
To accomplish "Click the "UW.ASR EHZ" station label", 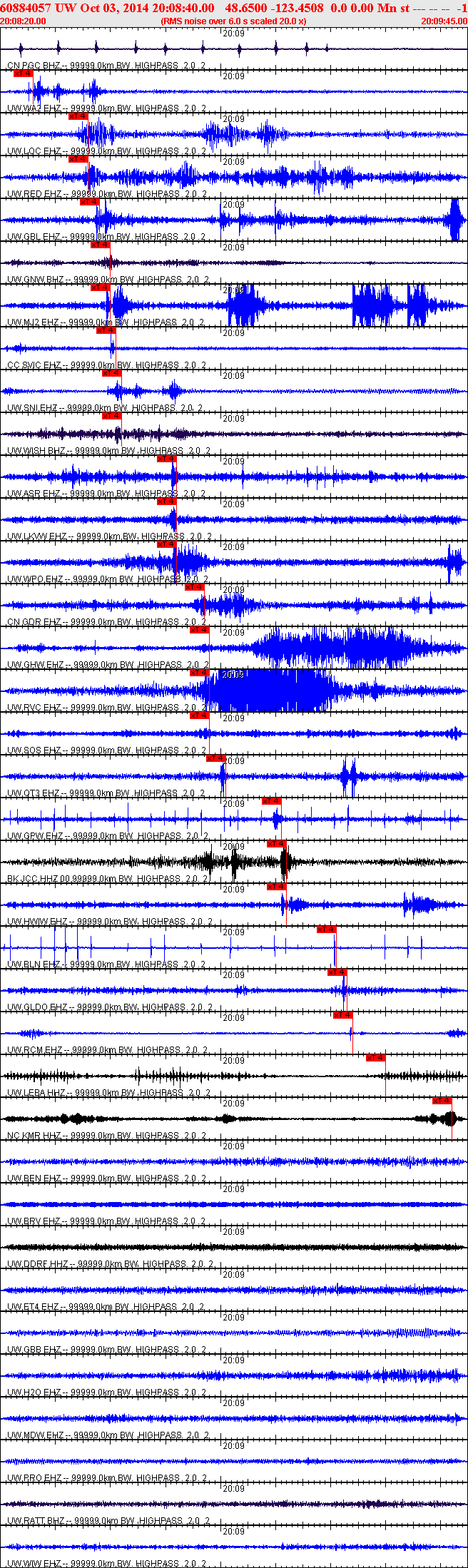I will point(34,494).
